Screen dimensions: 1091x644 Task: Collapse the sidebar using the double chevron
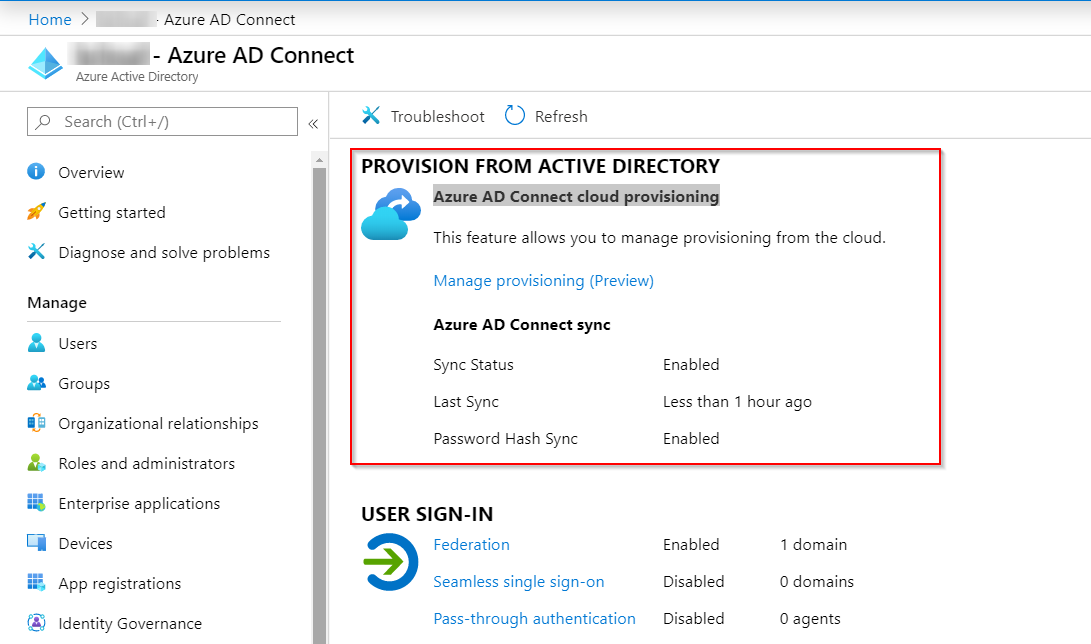(313, 122)
